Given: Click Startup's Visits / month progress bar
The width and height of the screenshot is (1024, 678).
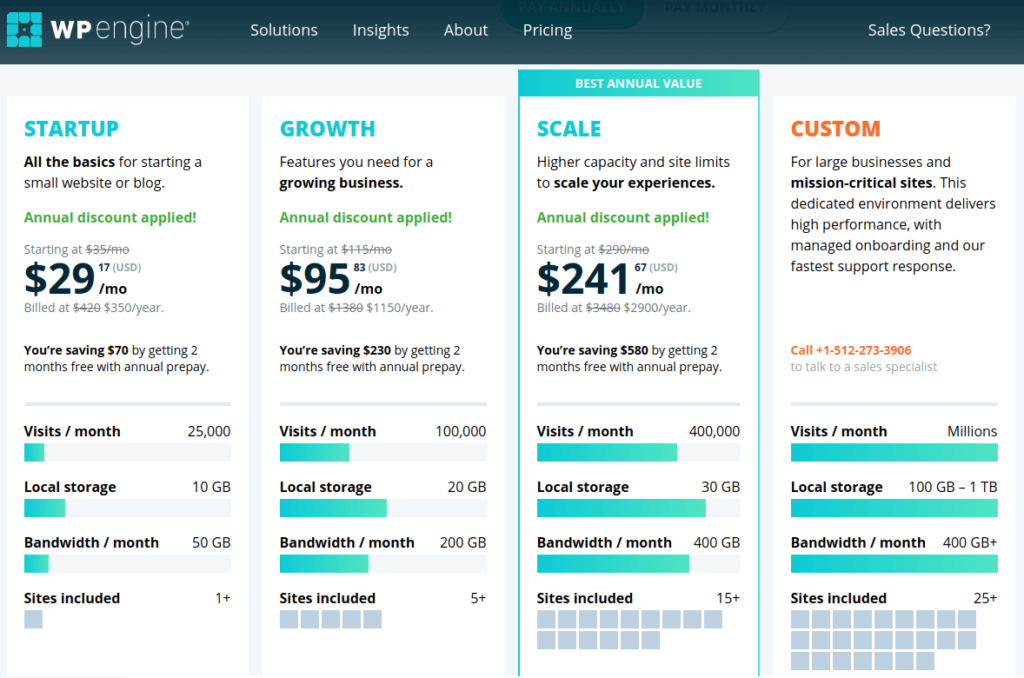Looking at the screenshot, I should (127, 452).
